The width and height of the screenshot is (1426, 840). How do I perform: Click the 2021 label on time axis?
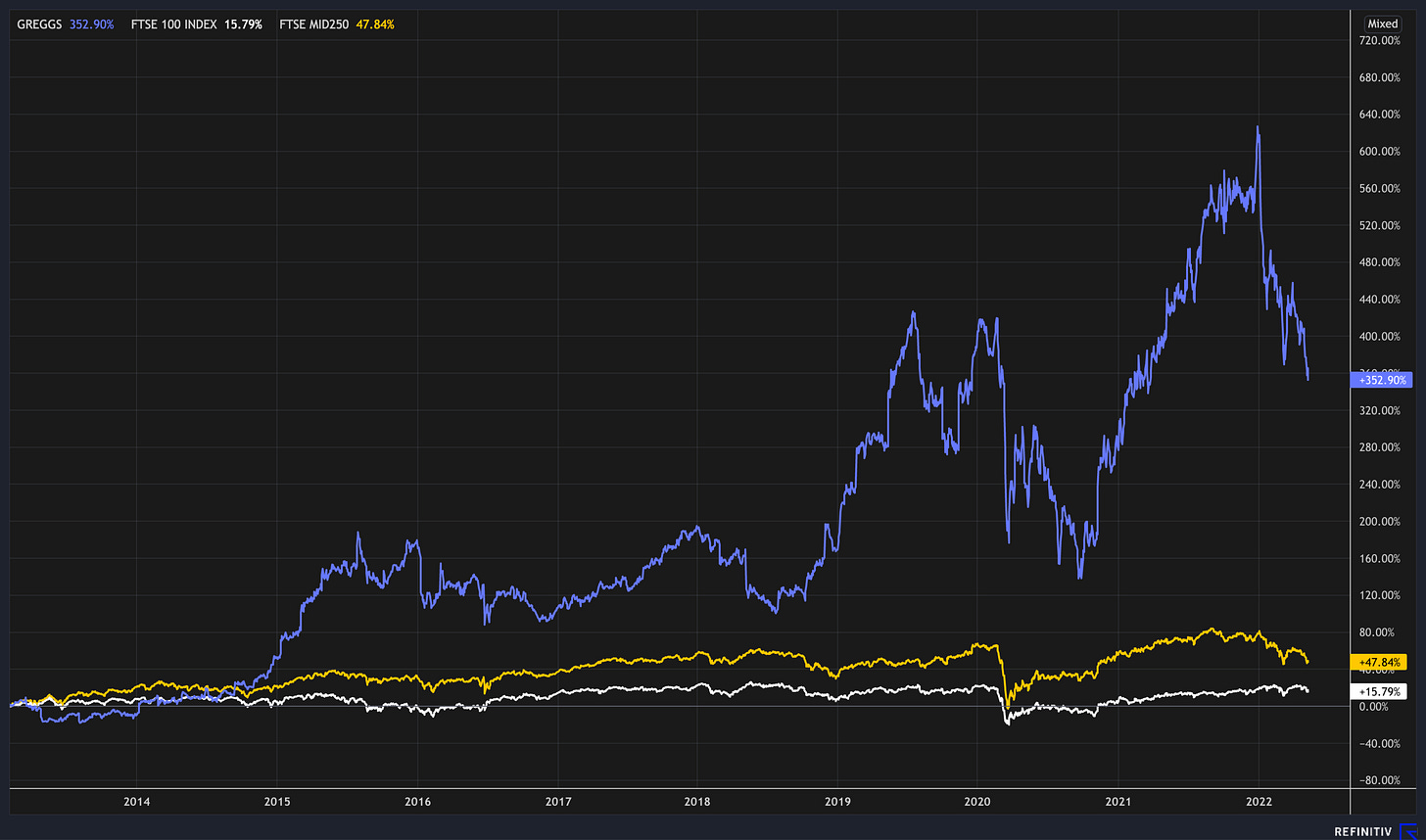click(x=1118, y=800)
